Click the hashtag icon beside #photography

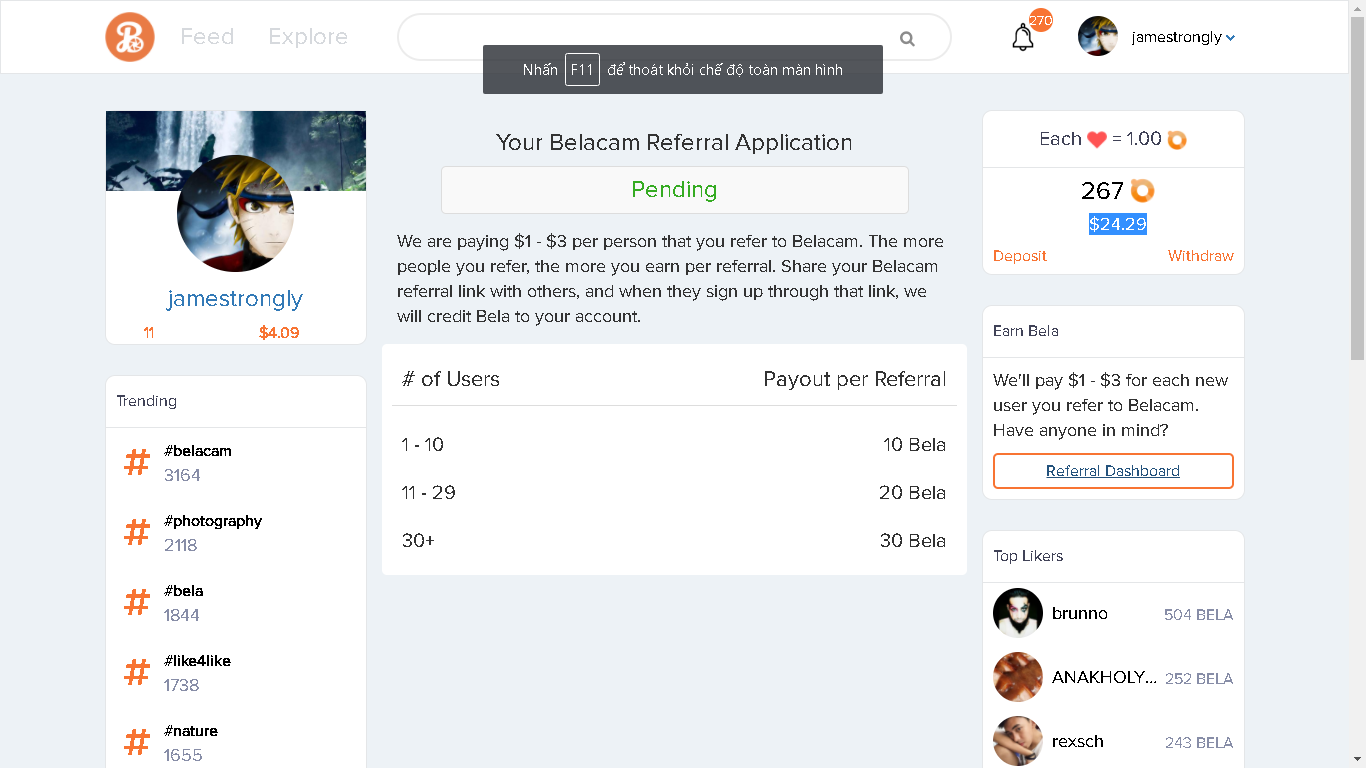pos(137,533)
